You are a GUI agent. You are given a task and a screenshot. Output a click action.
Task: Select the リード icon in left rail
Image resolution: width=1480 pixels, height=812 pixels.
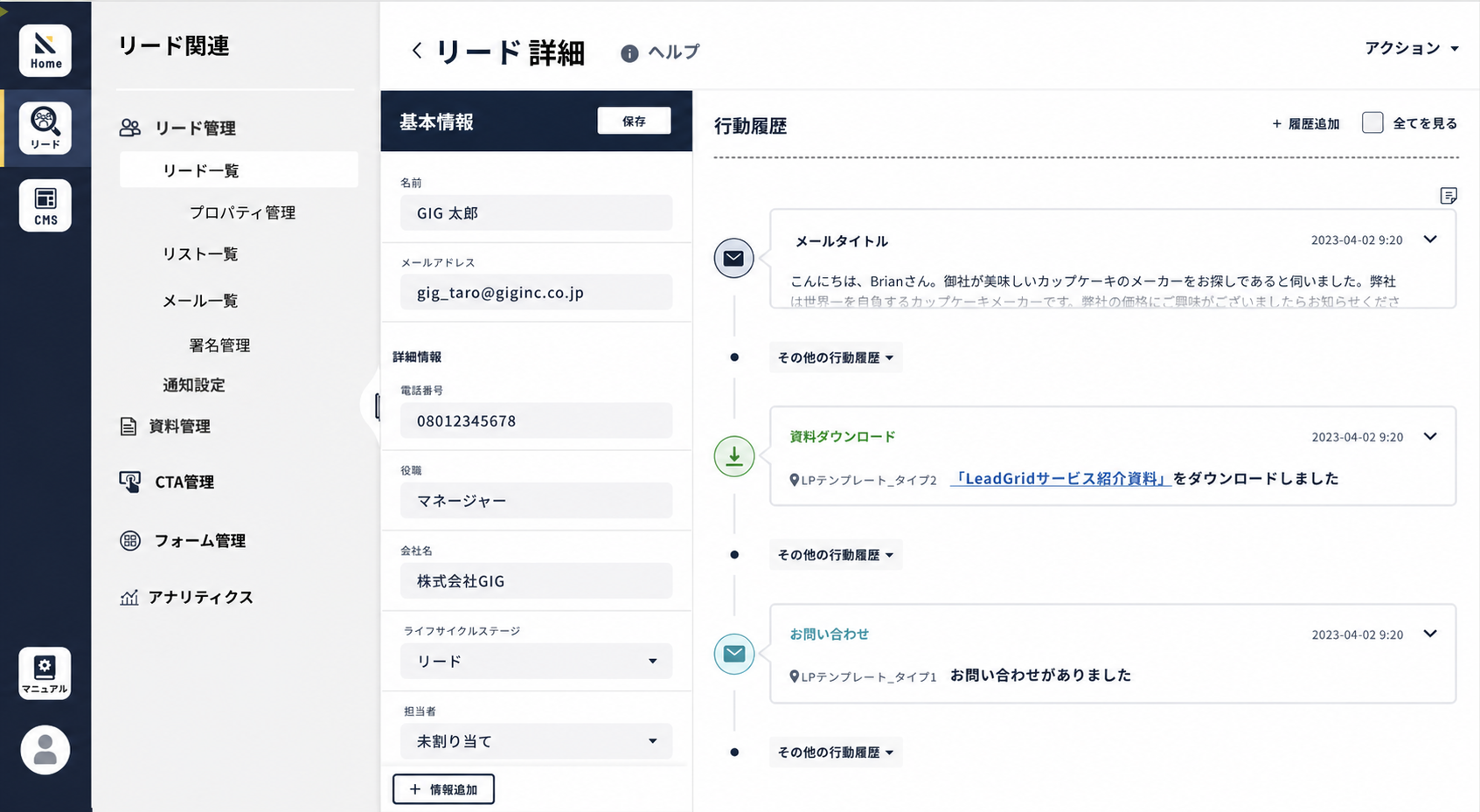(45, 128)
